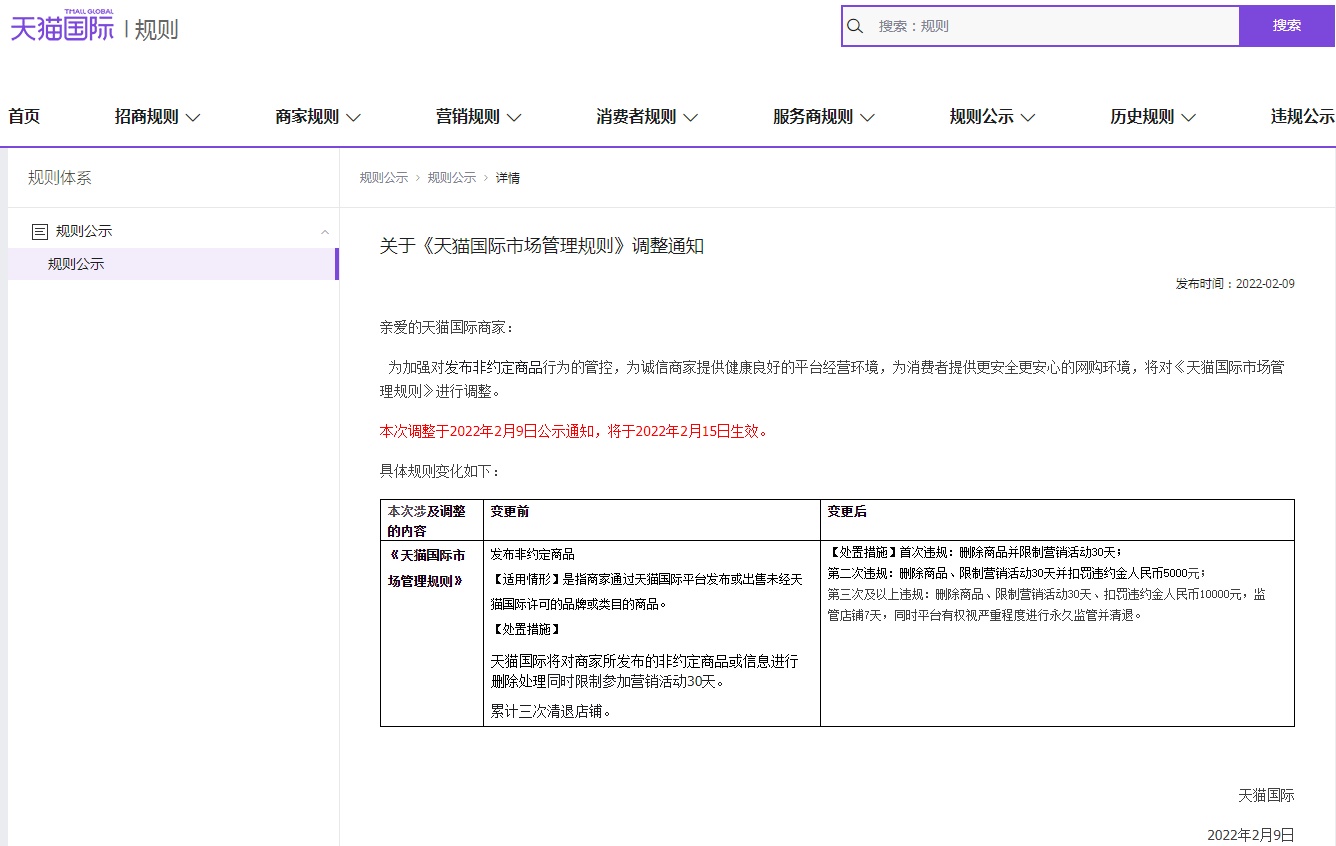
Task: Expand the top nav 规则公示 chevron
Action: (1027, 118)
